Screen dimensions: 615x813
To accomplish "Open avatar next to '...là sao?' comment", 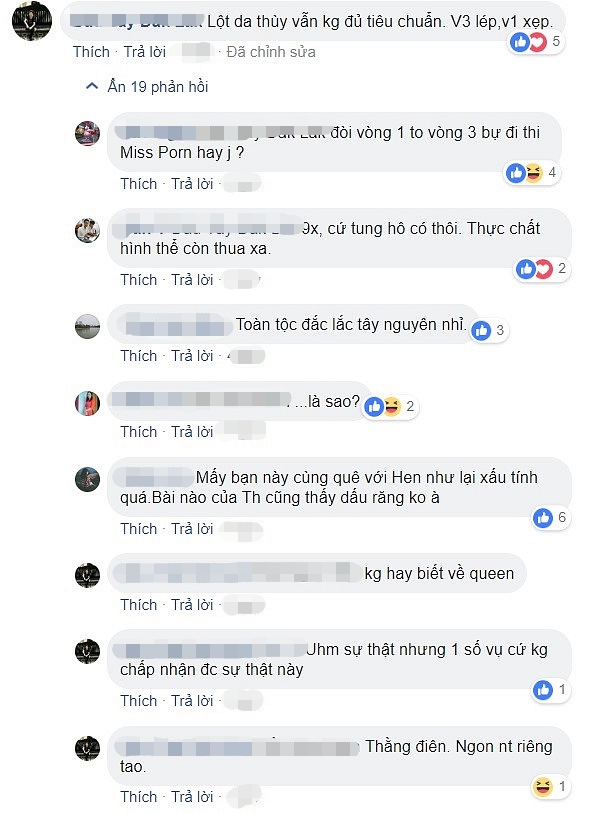I will [x=88, y=403].
